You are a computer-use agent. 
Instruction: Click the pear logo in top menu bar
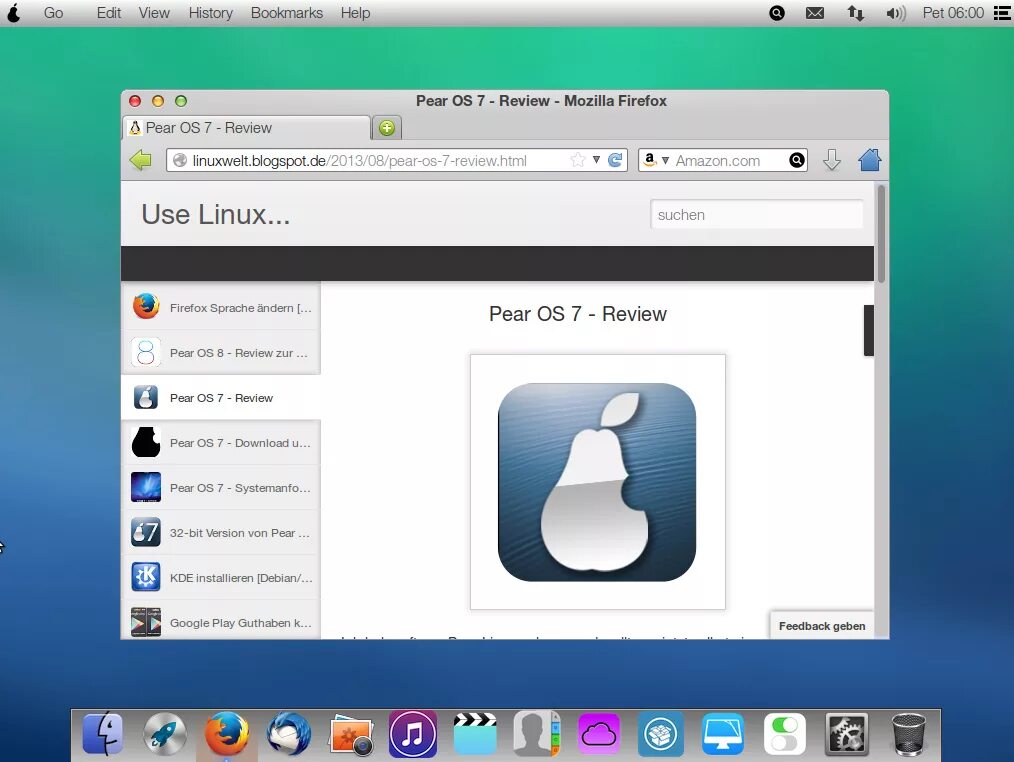coord(14,13)
